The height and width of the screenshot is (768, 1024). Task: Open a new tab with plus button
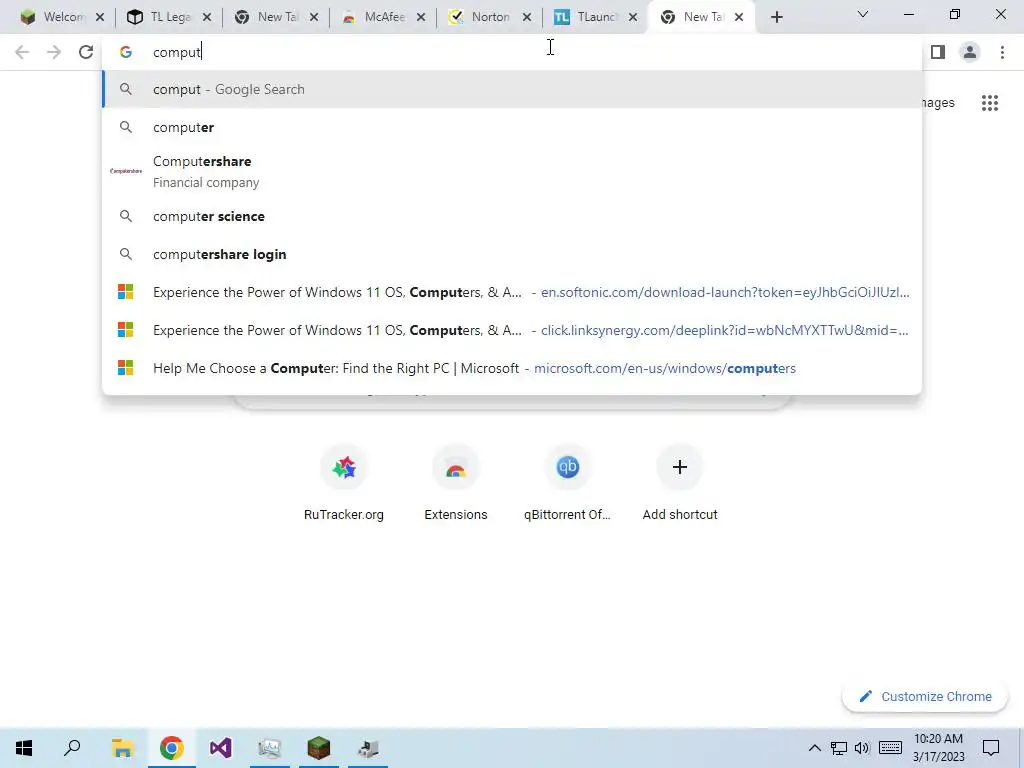(776, 17)
